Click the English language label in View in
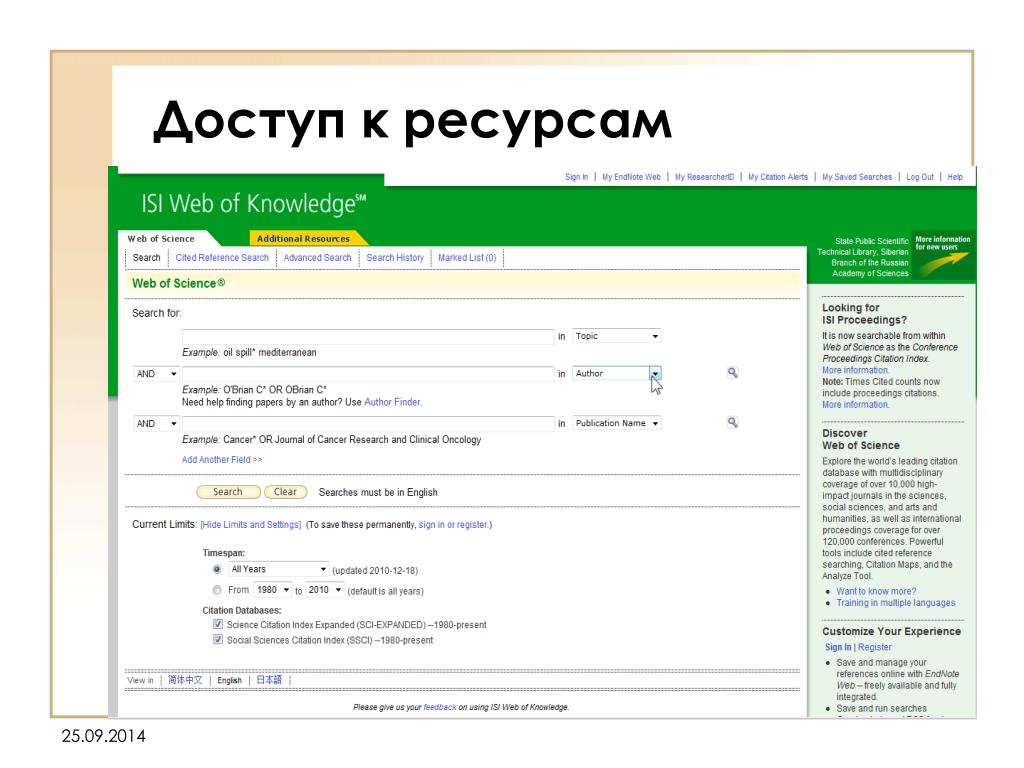This screenshot has width=1024, height=768. tap(229, 680)
